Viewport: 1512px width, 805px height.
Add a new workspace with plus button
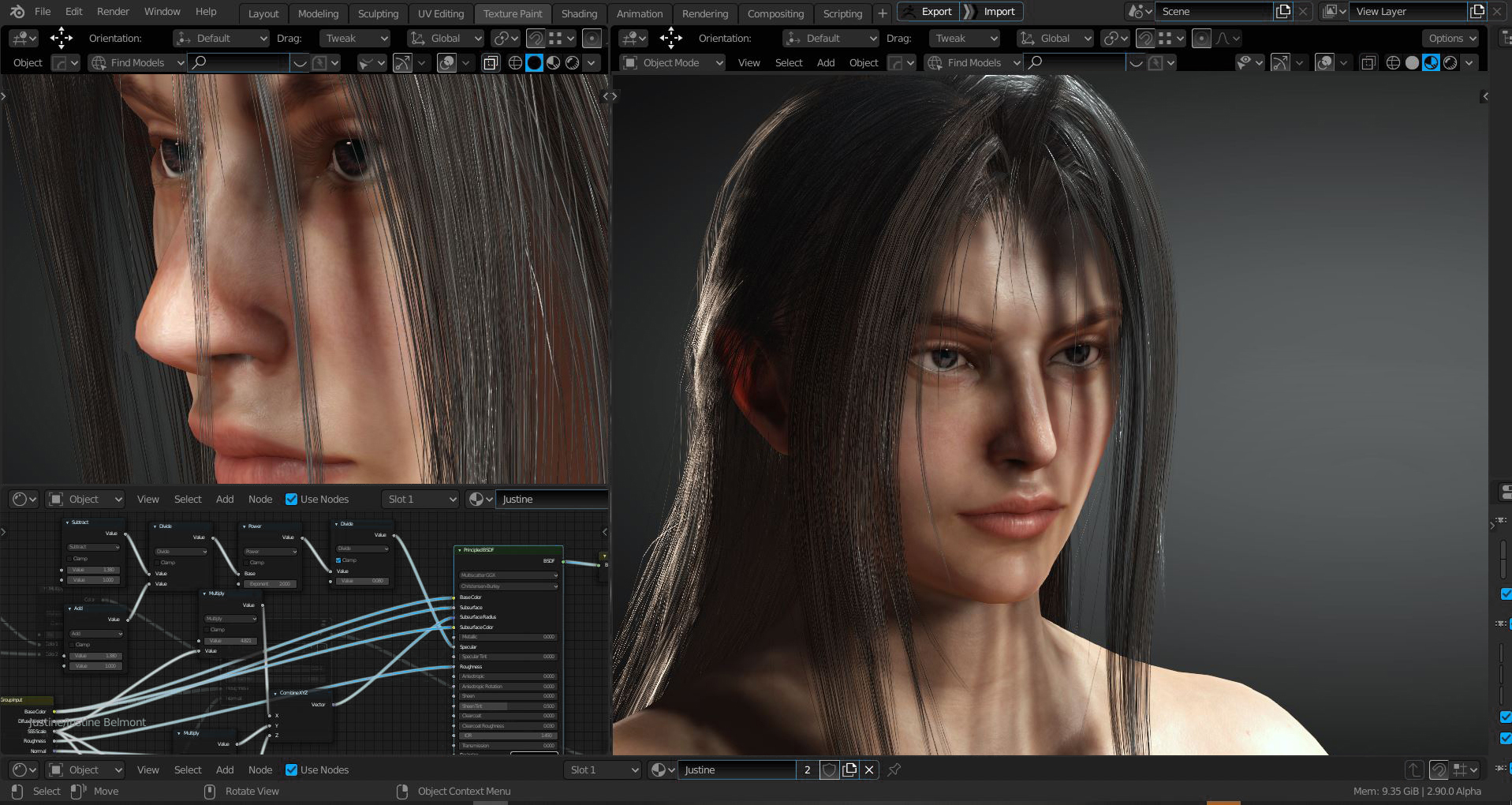[882, 13]
